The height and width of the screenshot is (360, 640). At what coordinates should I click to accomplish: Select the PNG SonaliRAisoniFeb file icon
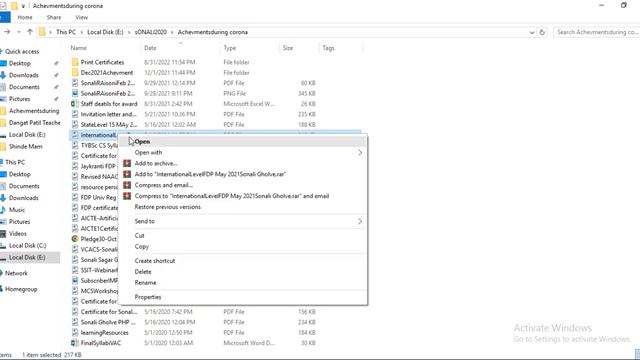[x=75, y=93]
